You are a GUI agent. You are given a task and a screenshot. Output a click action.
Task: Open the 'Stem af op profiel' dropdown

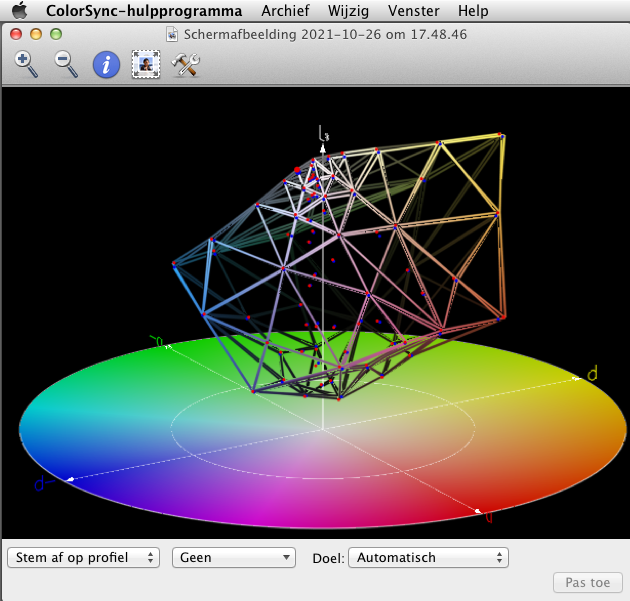click(x=83, y=557)
